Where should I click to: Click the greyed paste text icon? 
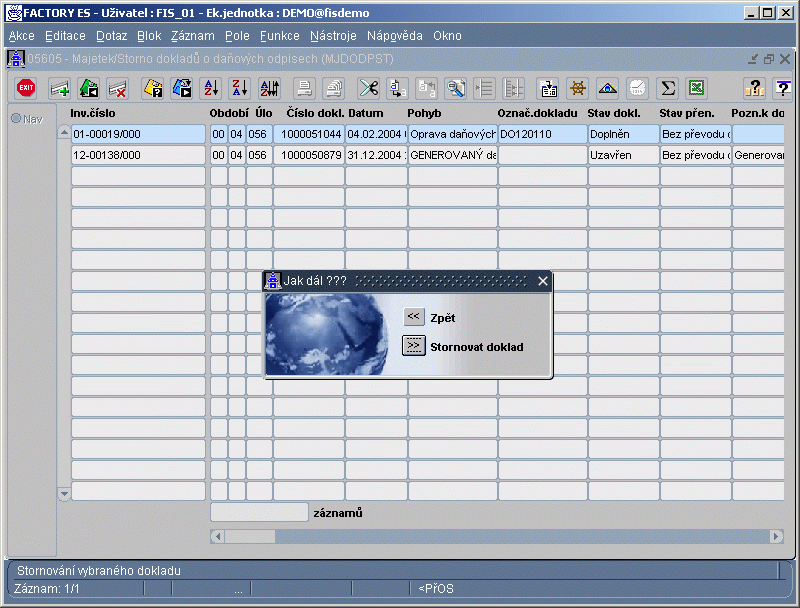tap(427, 88)
